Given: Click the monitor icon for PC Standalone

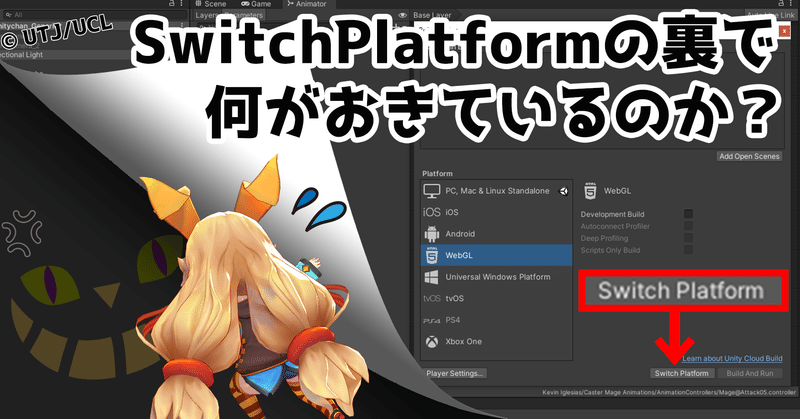Looking at the screenshot, I should click(x=432, y=191).
